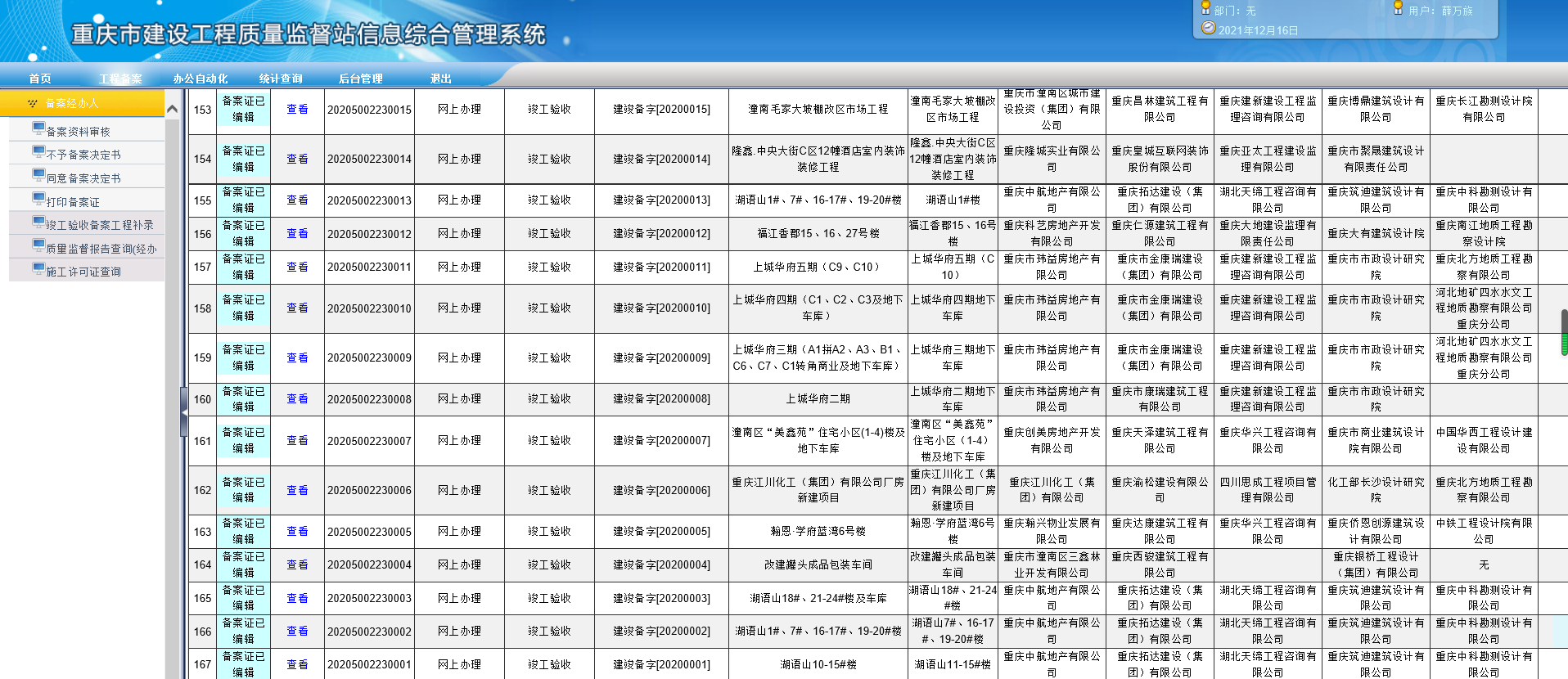Click the monitor icon beside 不予备案决定书
This screenshot has height=679, width=1568.
(x=38, y=151)
